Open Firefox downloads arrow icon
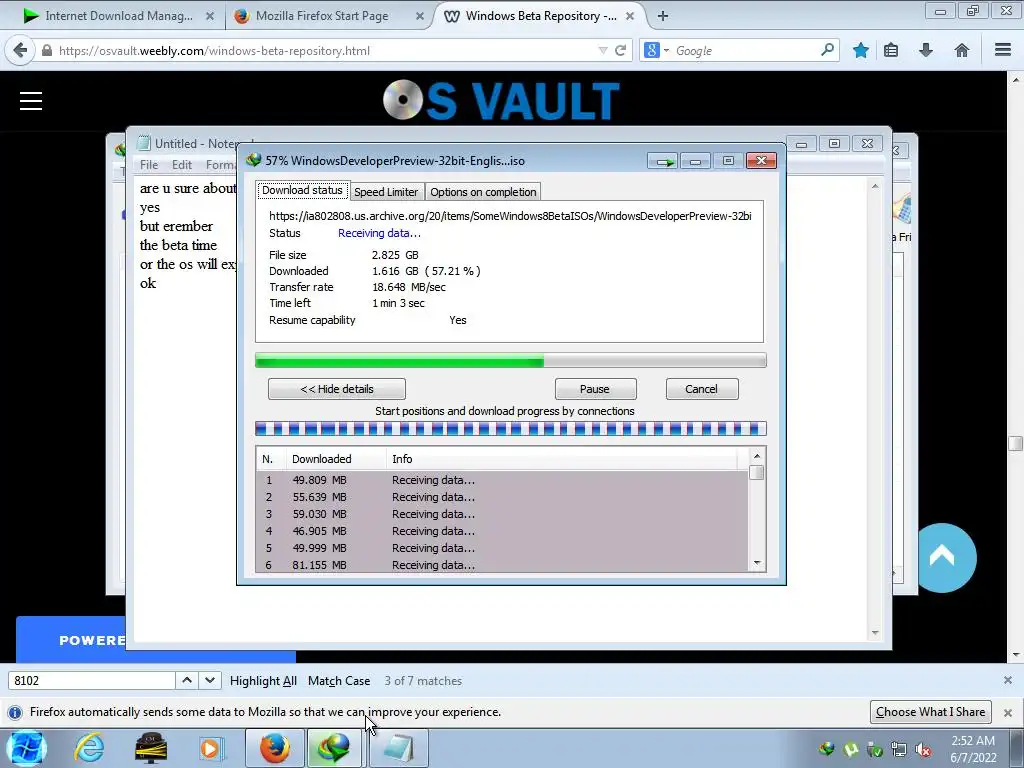The image size is (1024, 768). (x=925, y=50)
